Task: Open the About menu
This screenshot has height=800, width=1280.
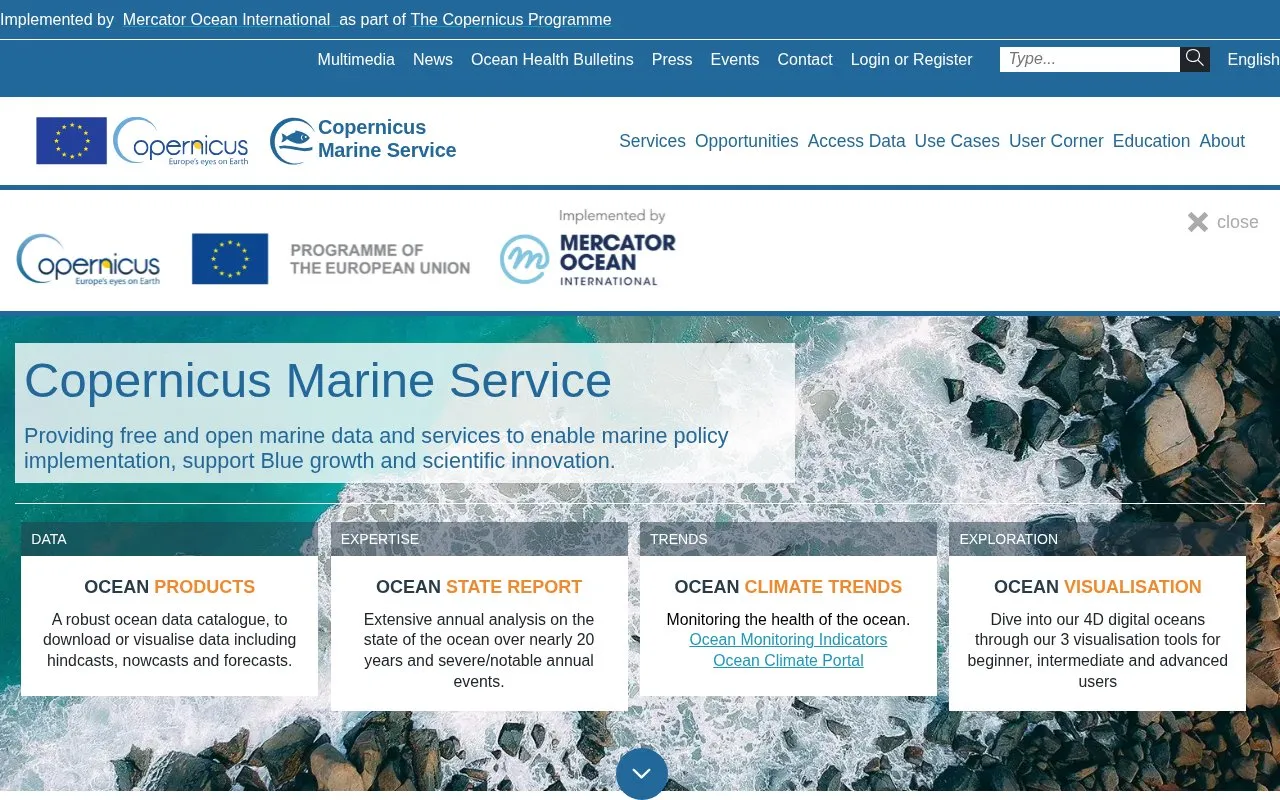Action: 1222,141
